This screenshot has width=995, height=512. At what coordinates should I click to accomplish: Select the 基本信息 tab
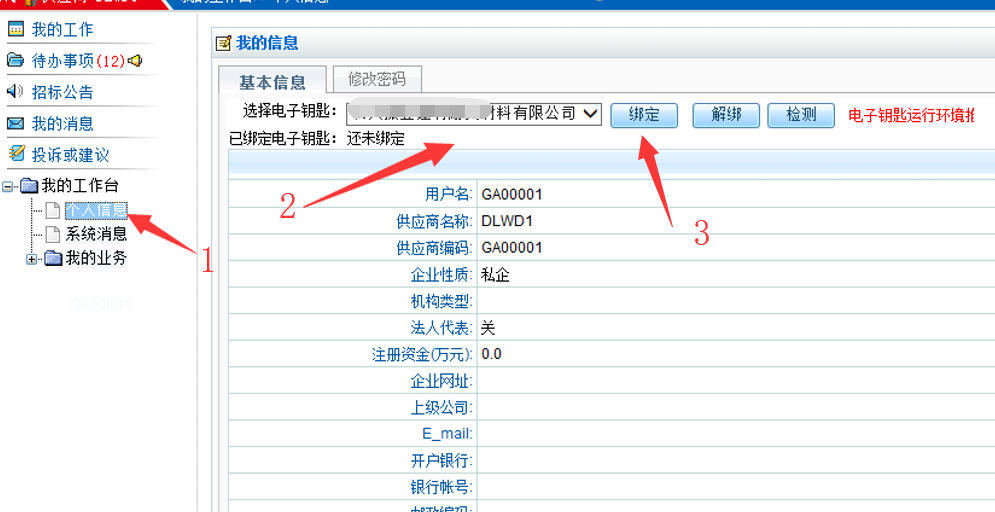point(272,82)
